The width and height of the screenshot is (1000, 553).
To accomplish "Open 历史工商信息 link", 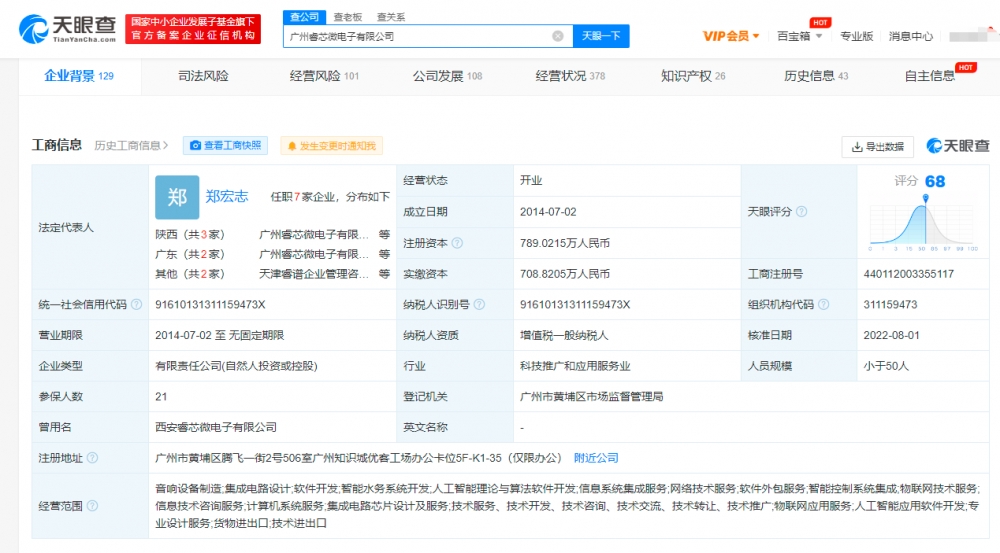I will pyautogui.click(x=131, y=145).
